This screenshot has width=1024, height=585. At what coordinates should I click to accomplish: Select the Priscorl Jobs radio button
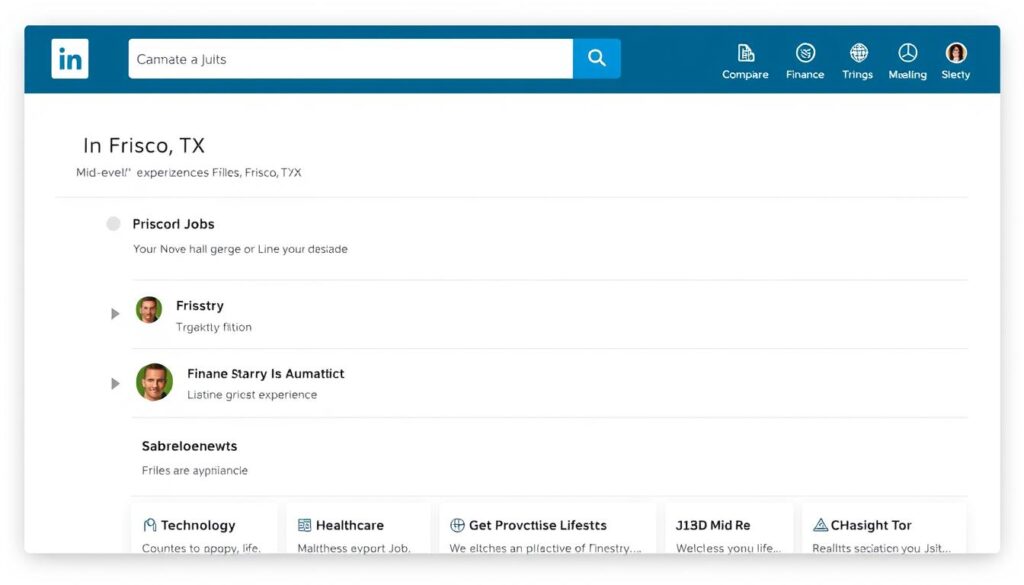click(114, 224)
